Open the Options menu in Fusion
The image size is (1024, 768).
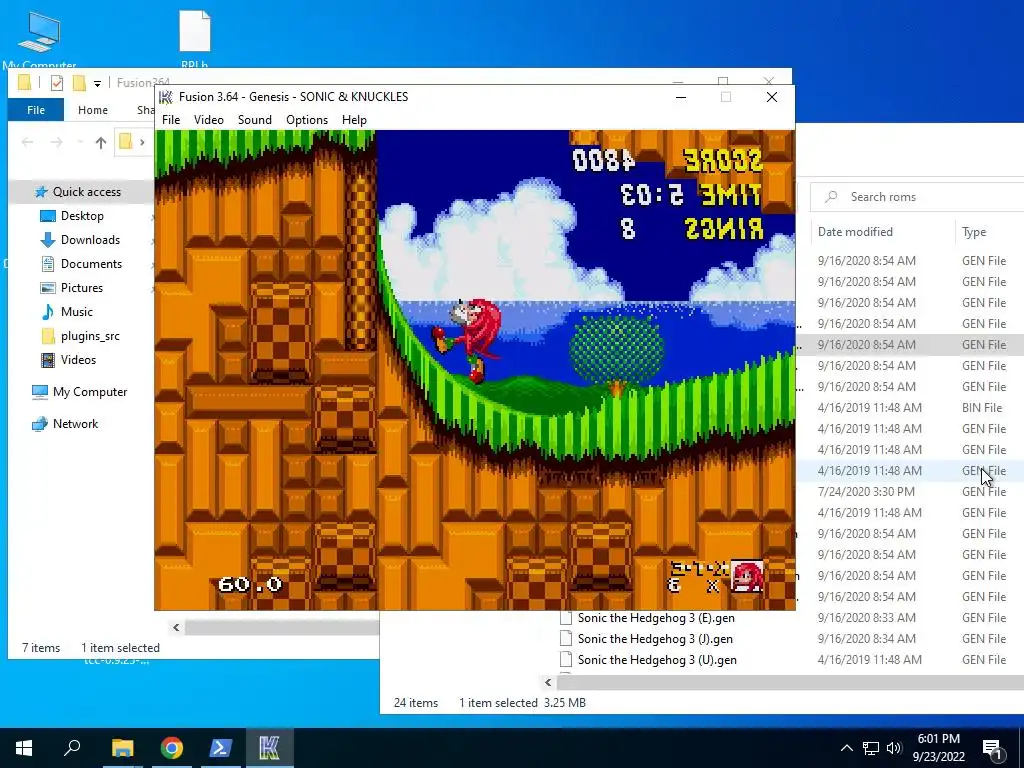307,120
